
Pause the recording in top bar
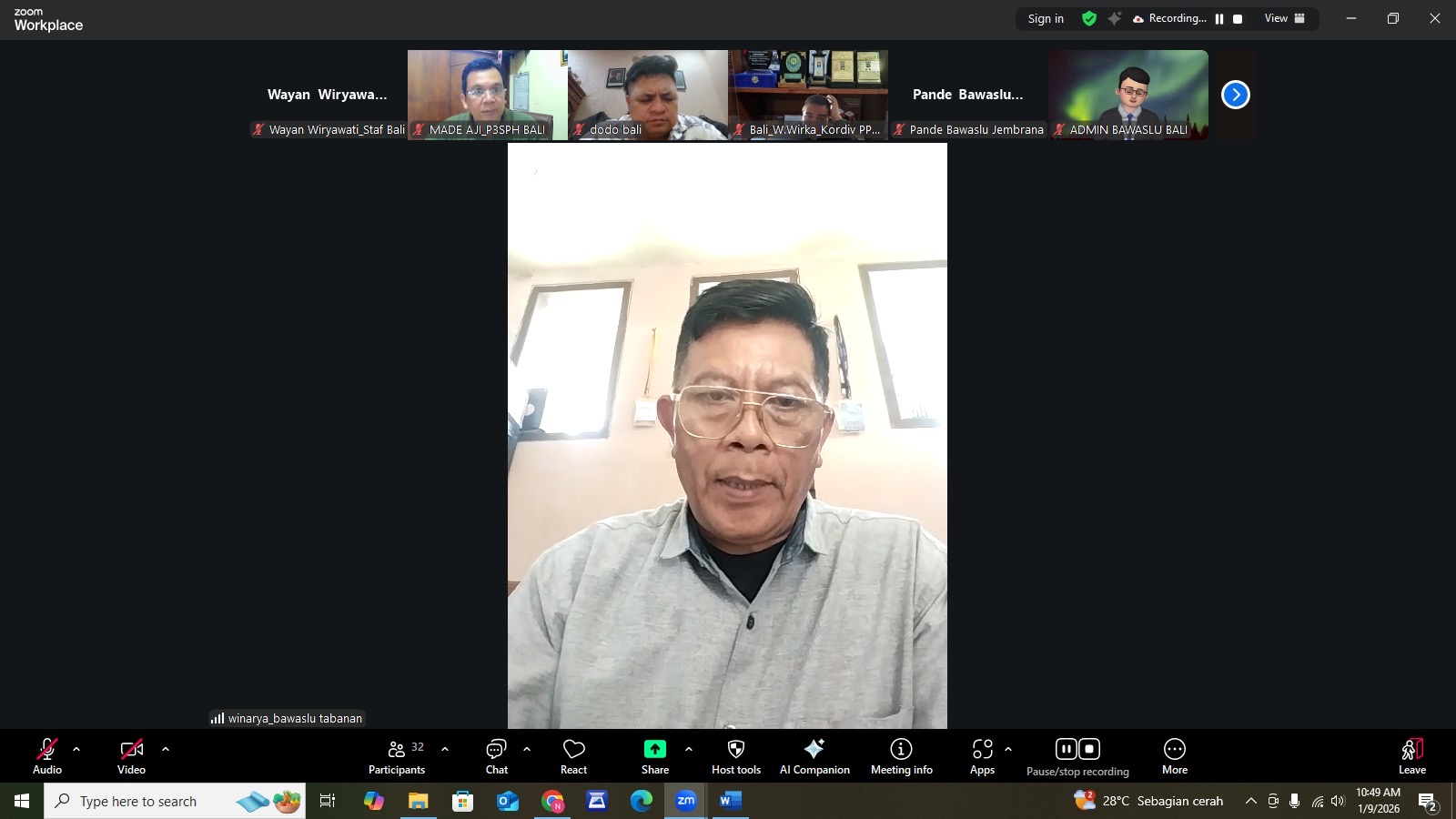click(1219, 19)
